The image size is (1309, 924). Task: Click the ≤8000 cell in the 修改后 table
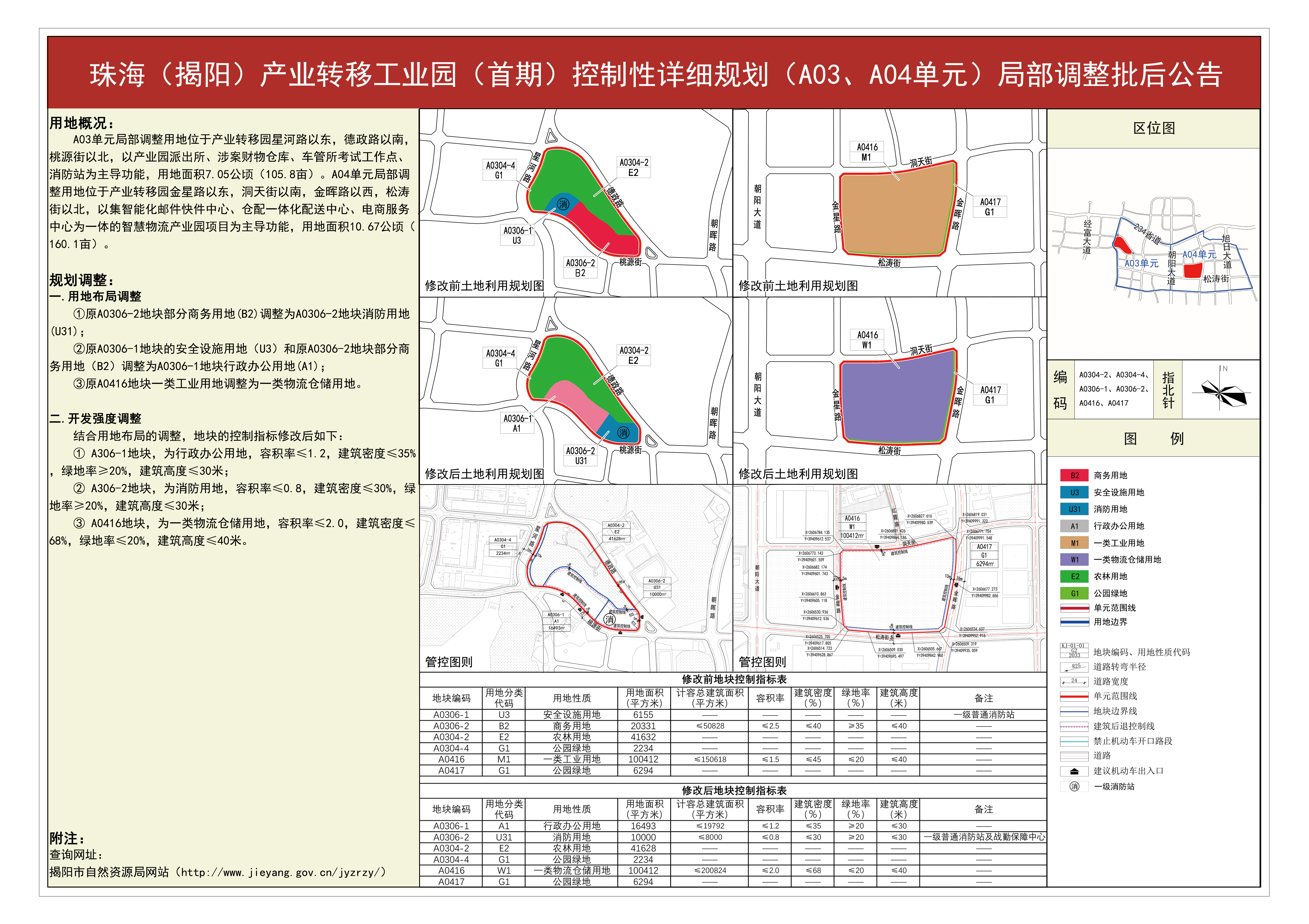710,837
